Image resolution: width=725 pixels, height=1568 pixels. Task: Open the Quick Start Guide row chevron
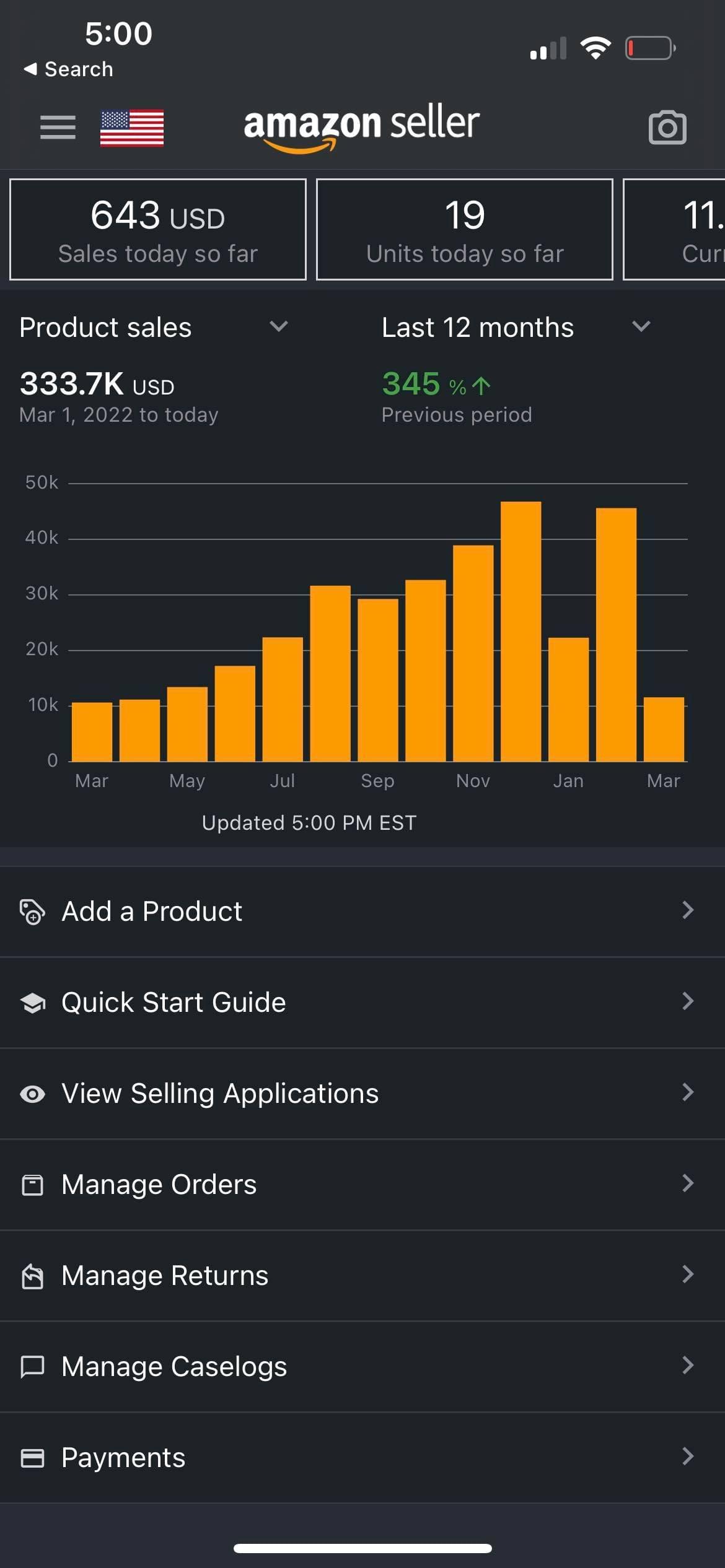687,1001
